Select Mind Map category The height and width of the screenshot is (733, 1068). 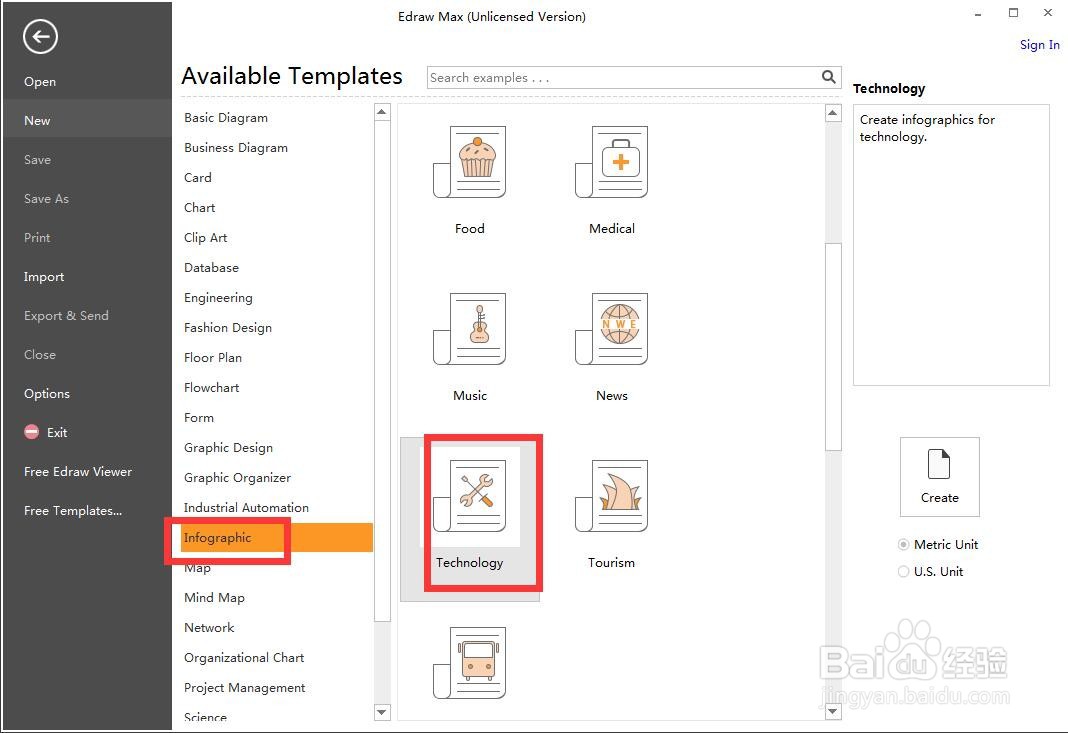(214, 597)
